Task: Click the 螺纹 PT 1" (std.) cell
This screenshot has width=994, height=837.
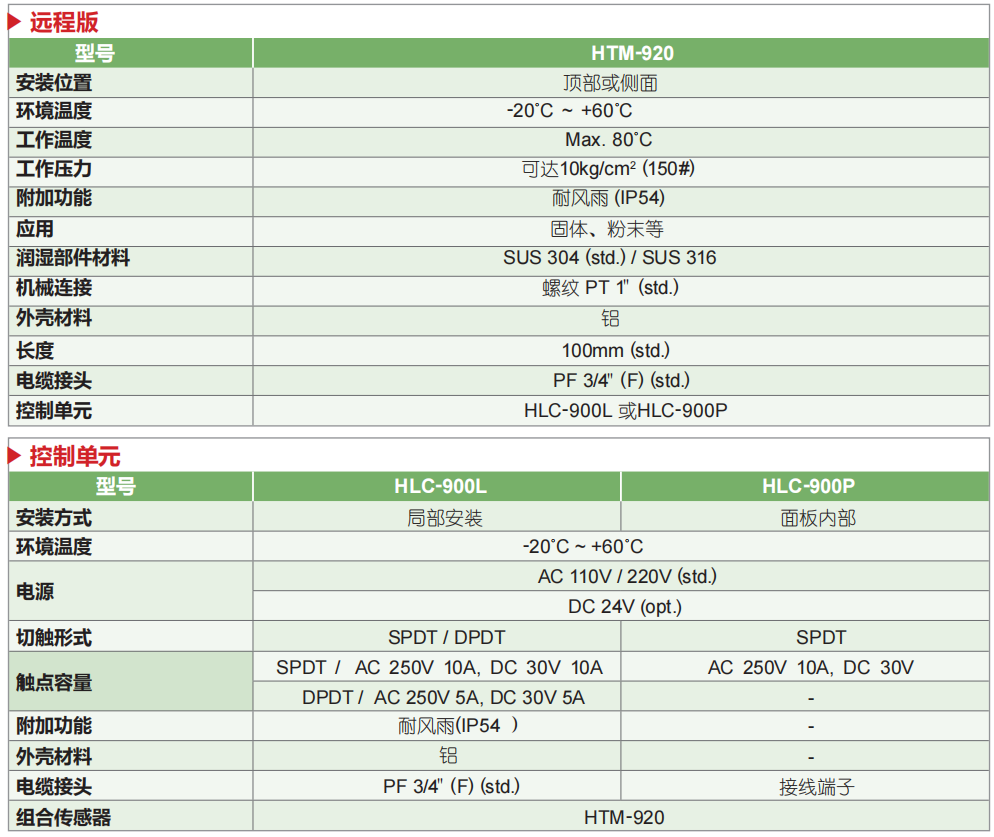Action: coord(621,291)
